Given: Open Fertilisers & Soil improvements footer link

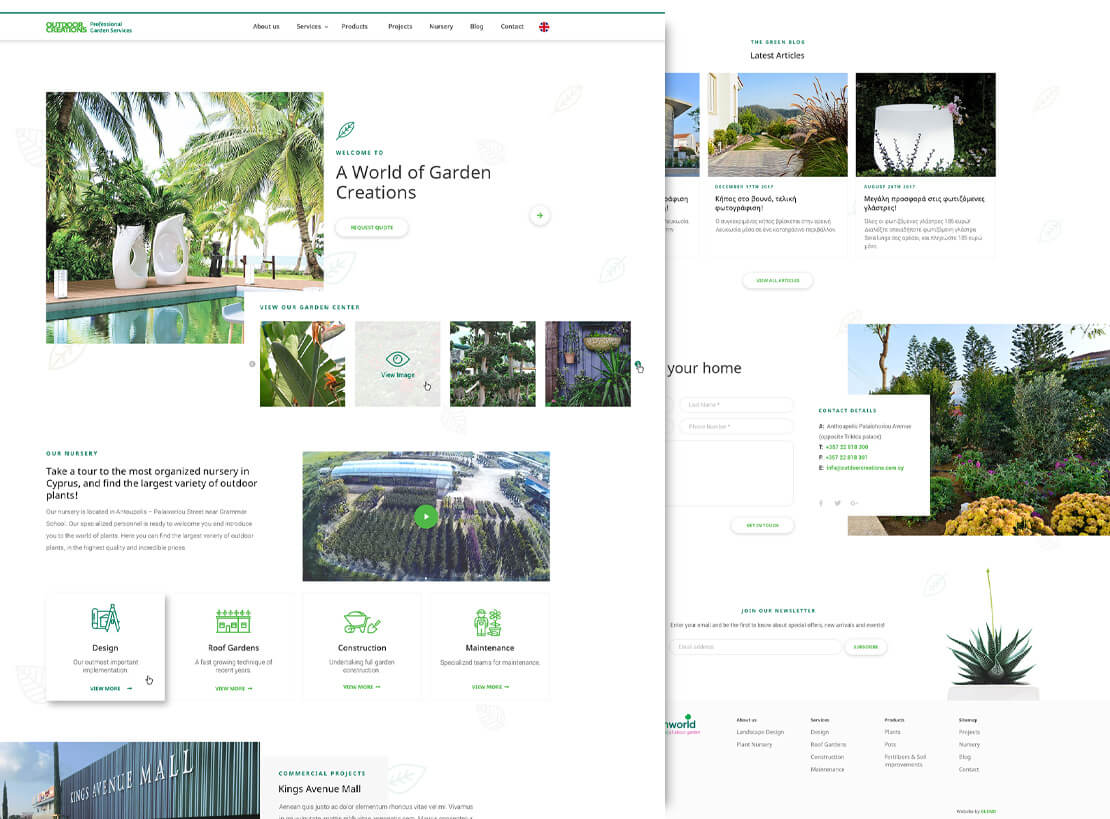Looking at the screenshot, I should tap(905, 760).
